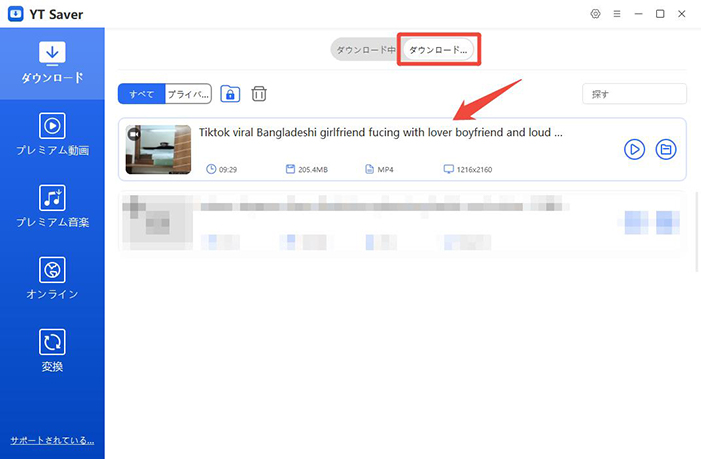
Task: Open the hamburger menu in title bar
Action: (617, 14)
